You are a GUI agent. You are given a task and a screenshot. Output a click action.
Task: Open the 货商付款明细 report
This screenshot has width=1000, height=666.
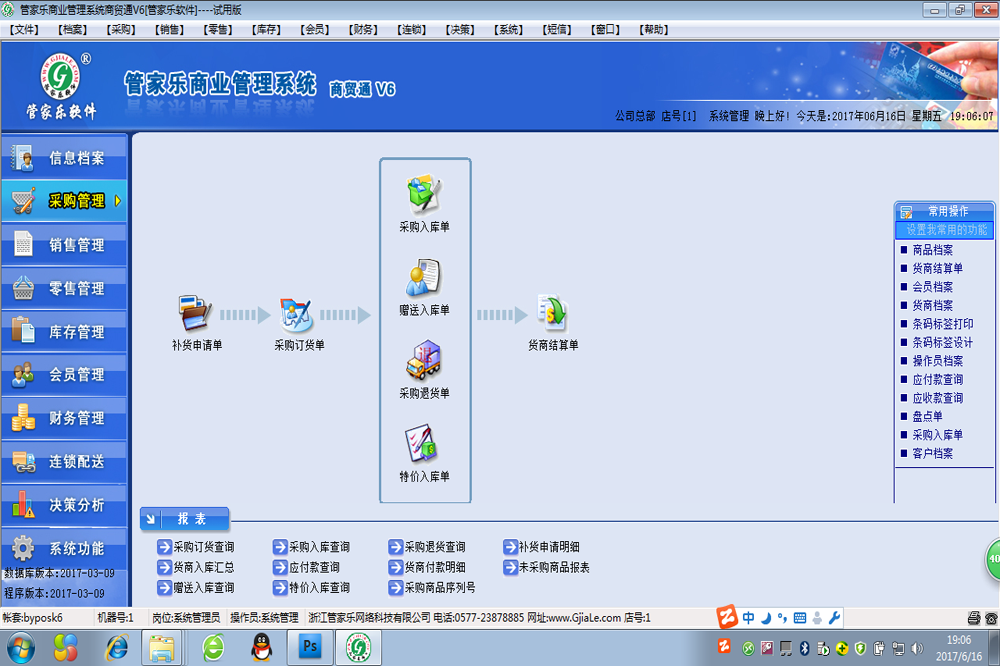pyautogui.click(x=427, y=567)
